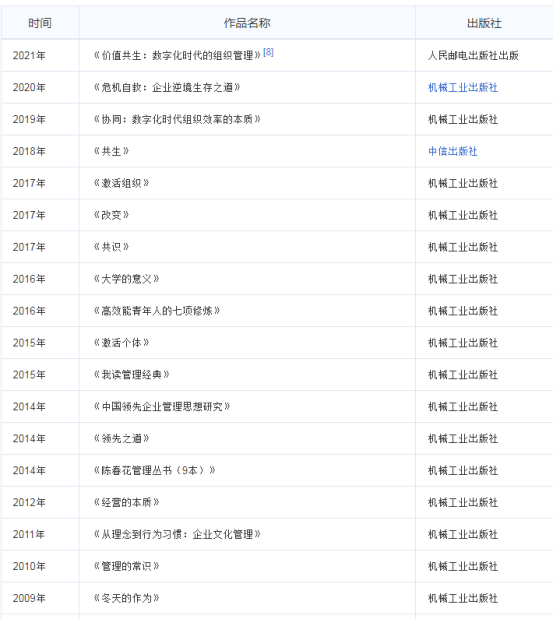The height and width of the screenshot is (620, 554).
Task: Click 机械工业出版社 in the 《激活个体》 row
Action: coord(463,343)
